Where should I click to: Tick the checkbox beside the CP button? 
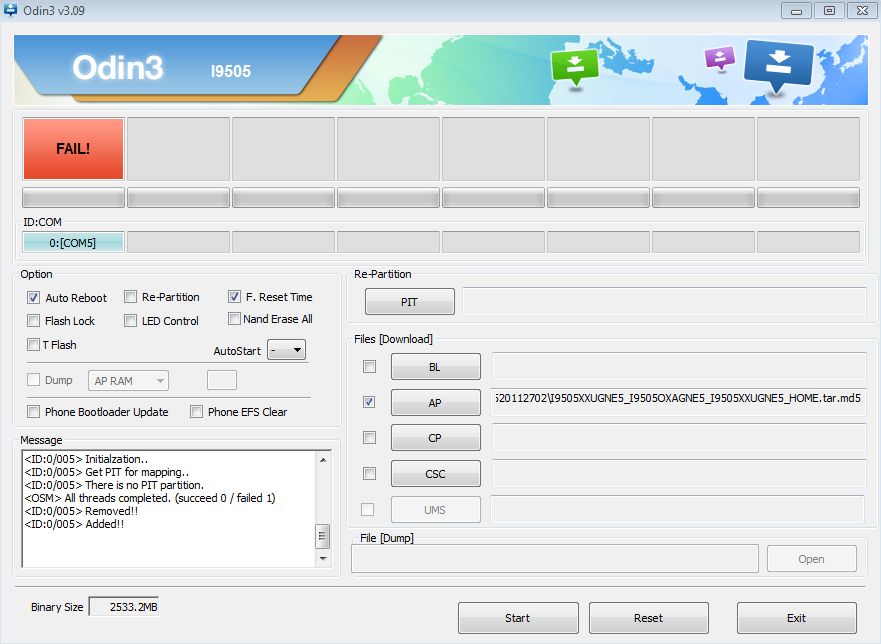pyautogui.click(x=369, y=437)
